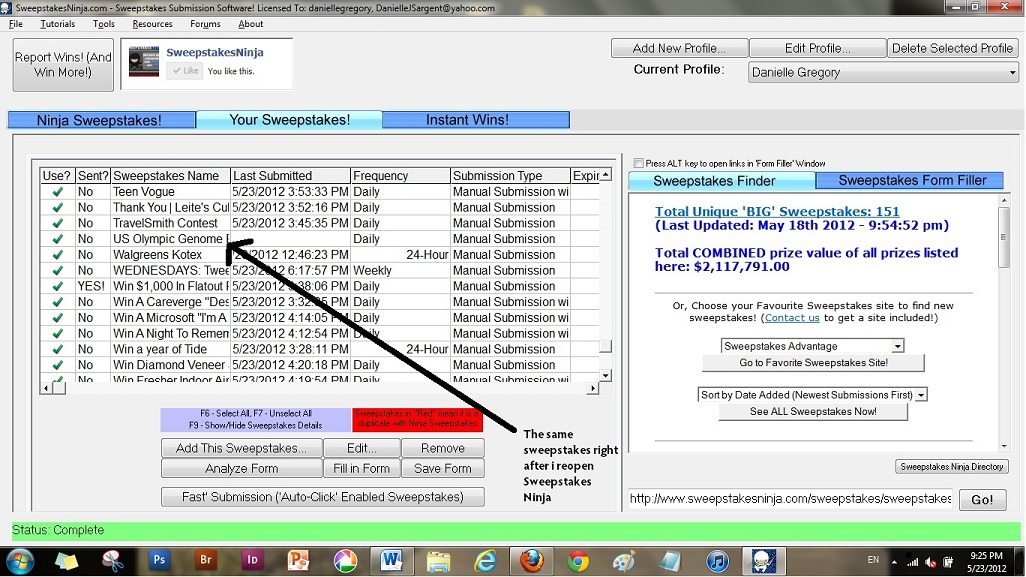Expand the Sweepstakes Advantage site dropdown
This screenshot has width=1026, height=577.
[x=898, y=346]
